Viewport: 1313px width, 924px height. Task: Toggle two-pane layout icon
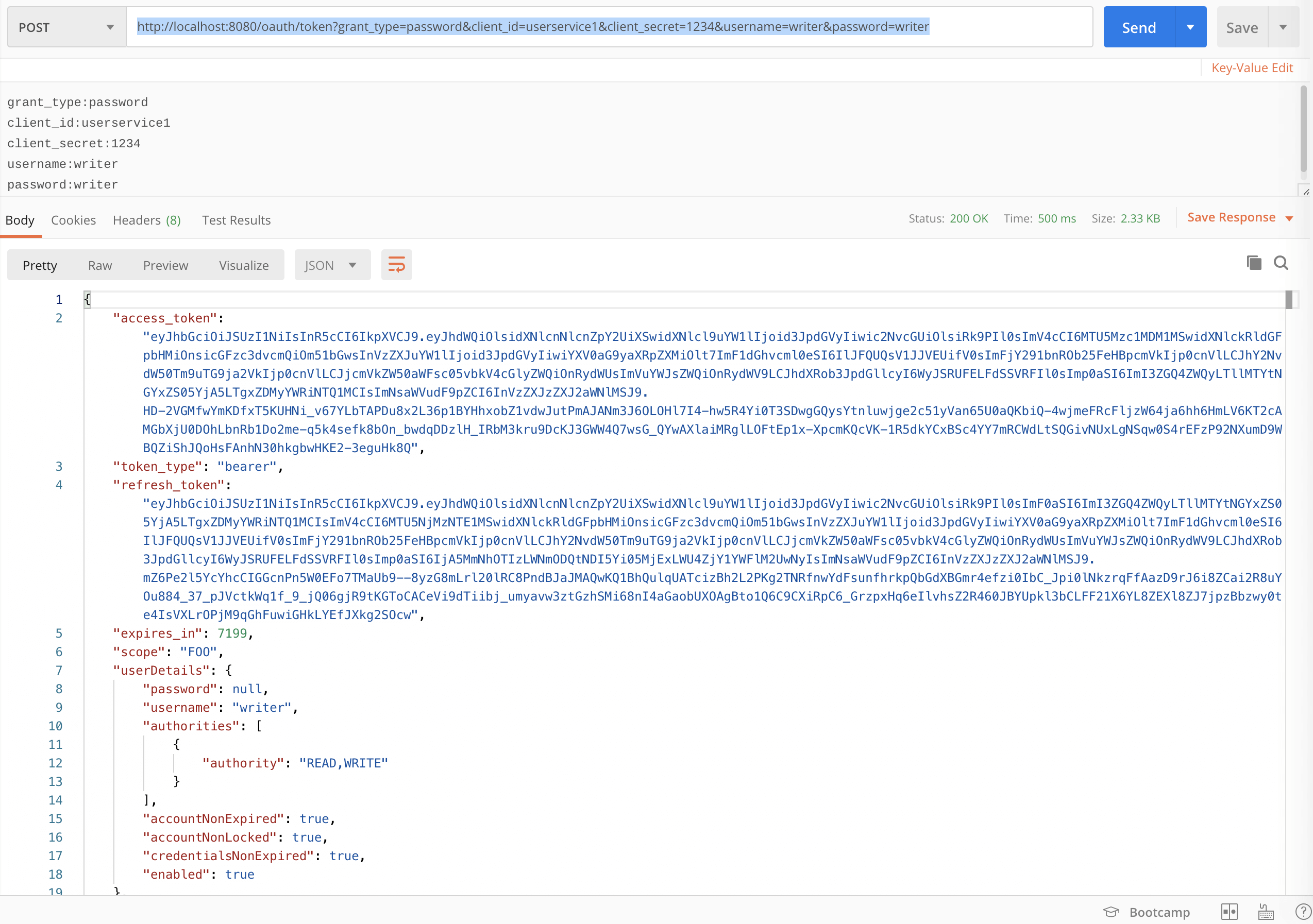1229,912
